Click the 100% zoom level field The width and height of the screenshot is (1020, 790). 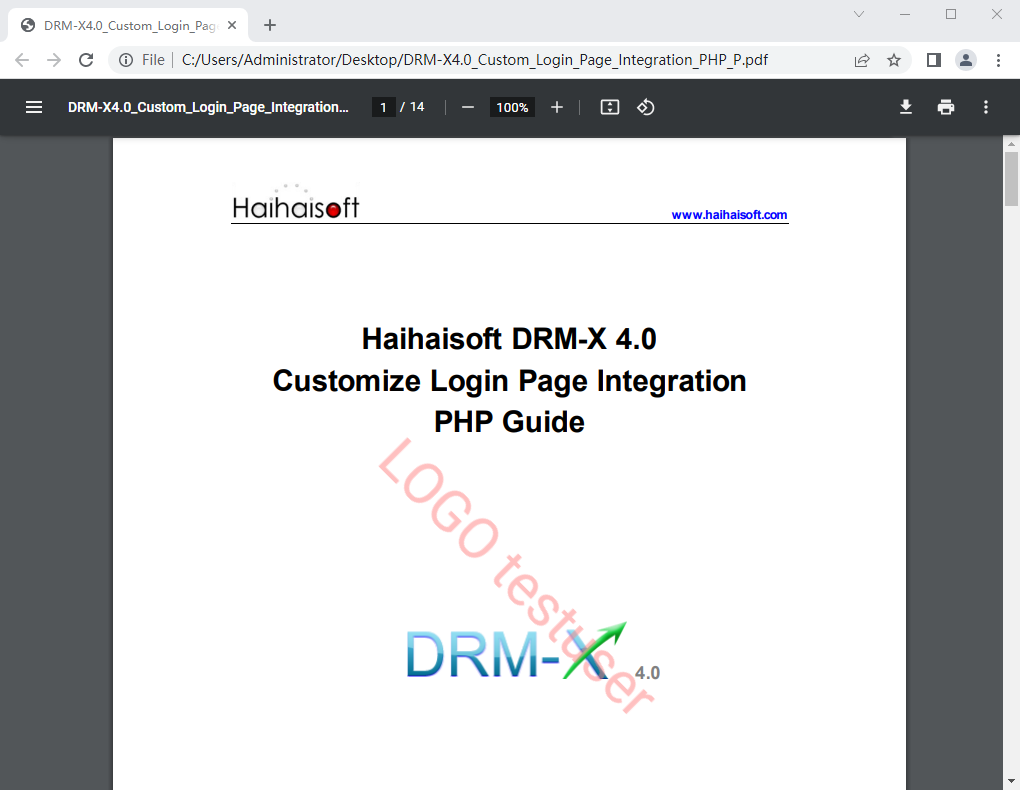(512, 107)
